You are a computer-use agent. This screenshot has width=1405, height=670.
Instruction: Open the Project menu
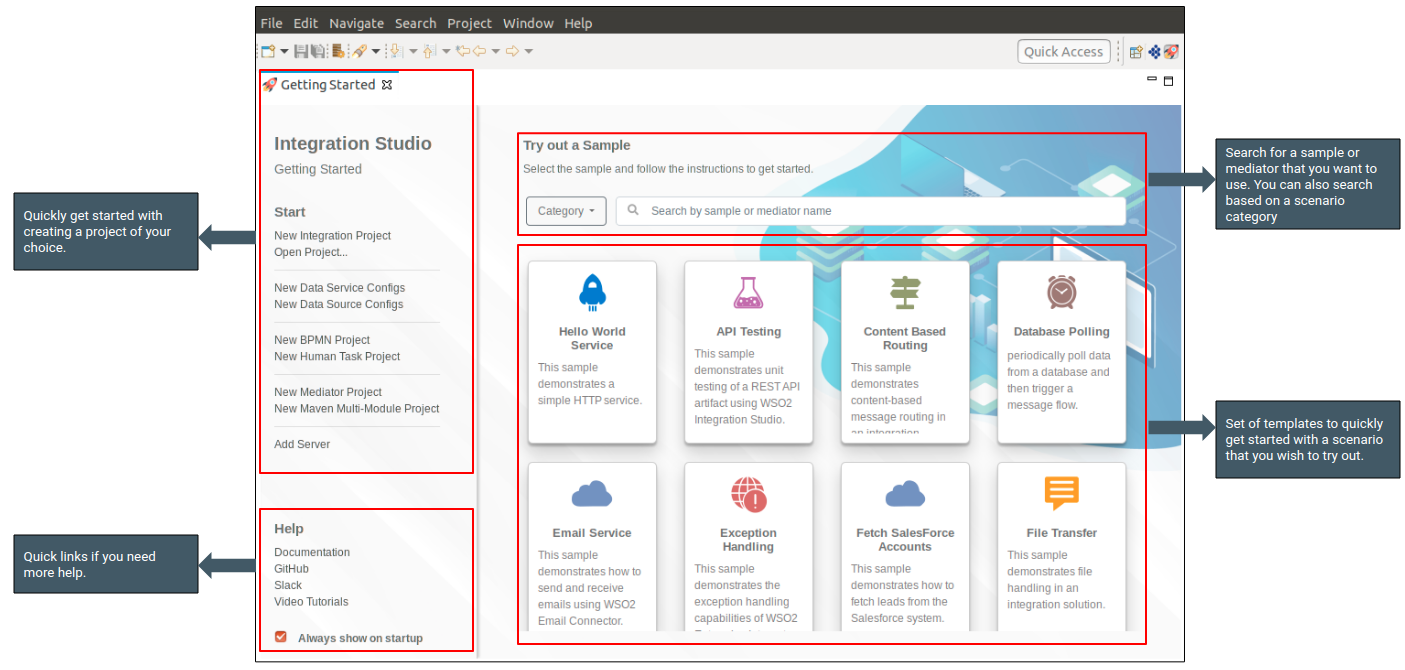(470, 22)
